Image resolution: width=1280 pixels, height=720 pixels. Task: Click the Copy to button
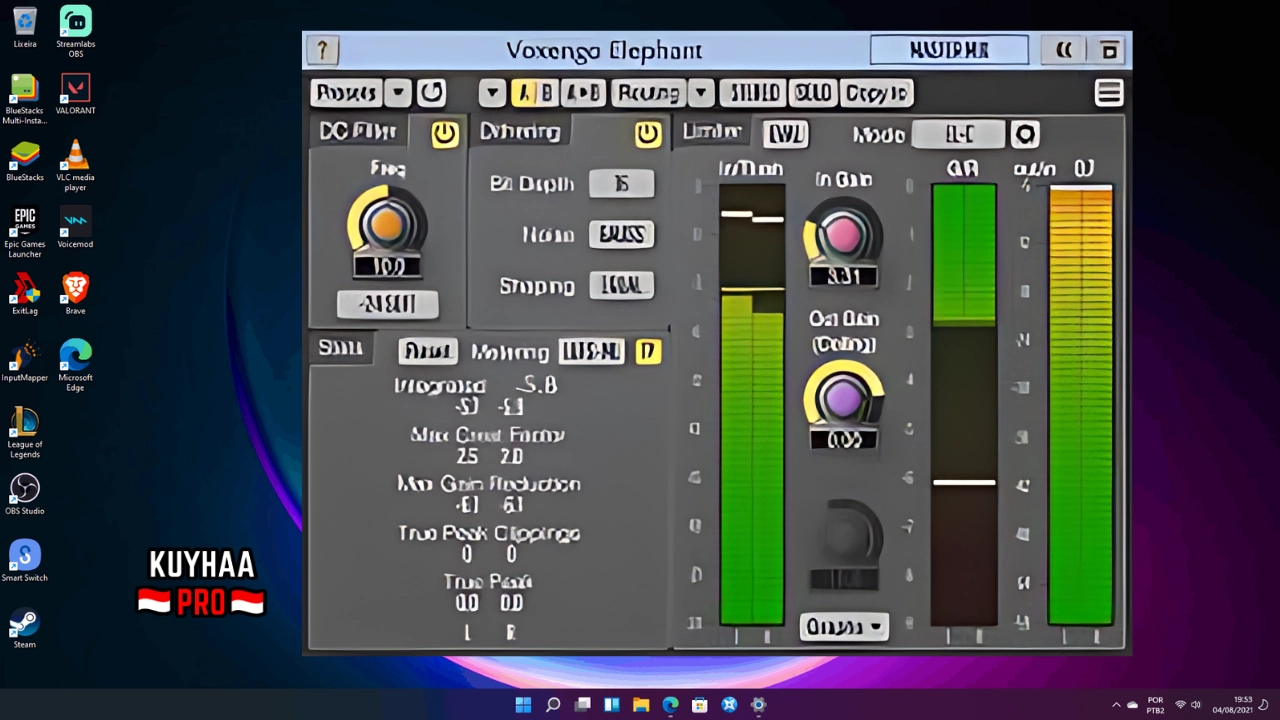click(x=877, y=93)
